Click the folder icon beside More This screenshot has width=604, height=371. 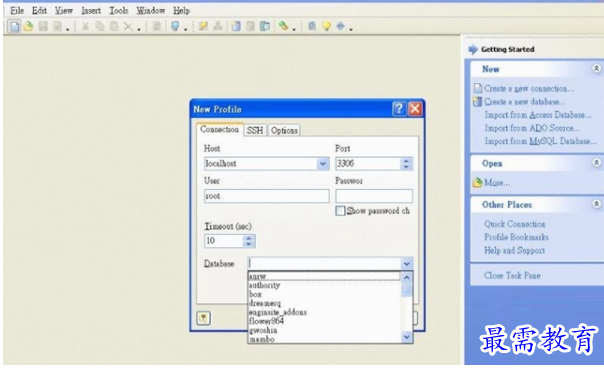[478, 183]
